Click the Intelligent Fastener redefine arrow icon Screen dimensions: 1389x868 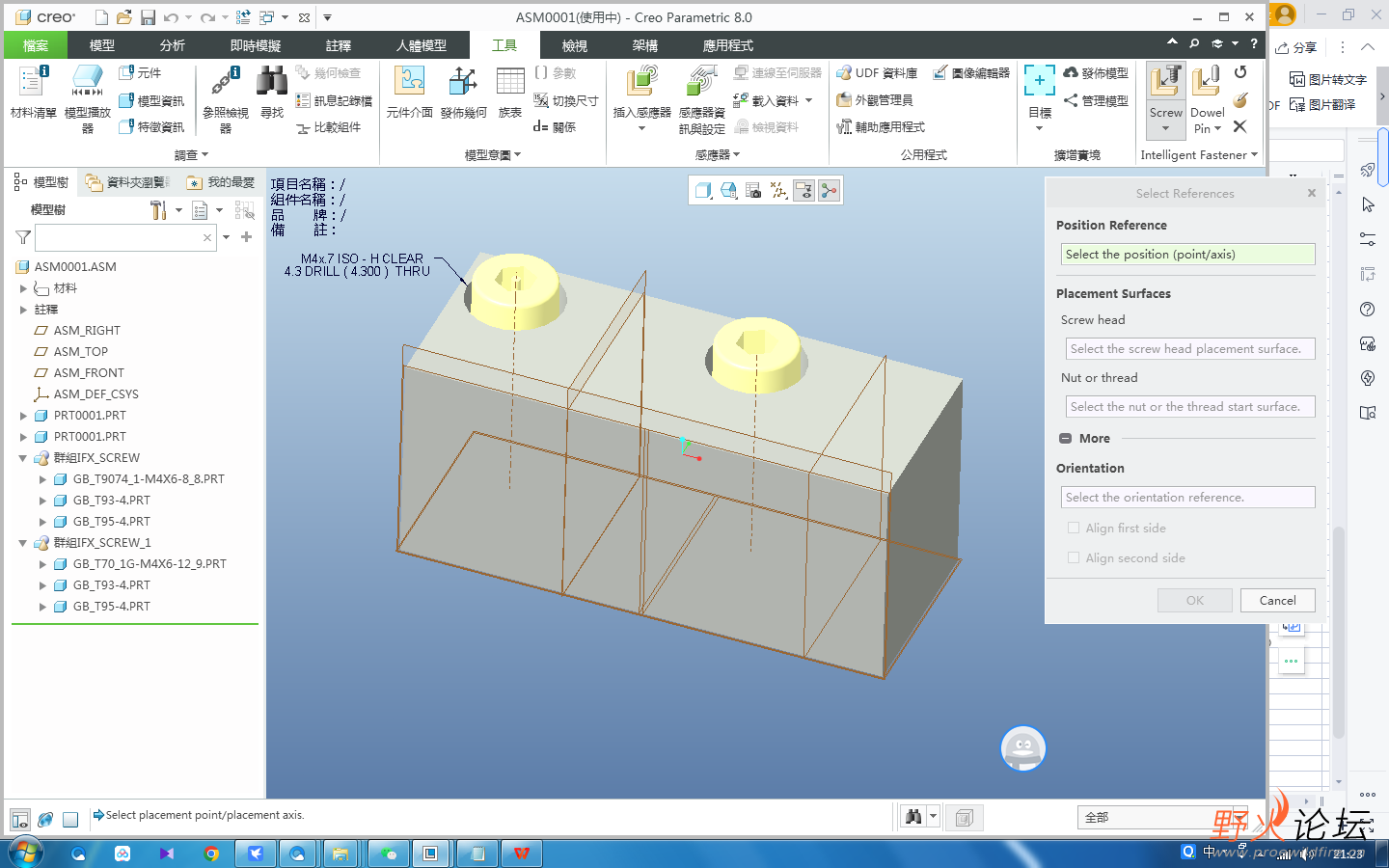(1240, 72)
